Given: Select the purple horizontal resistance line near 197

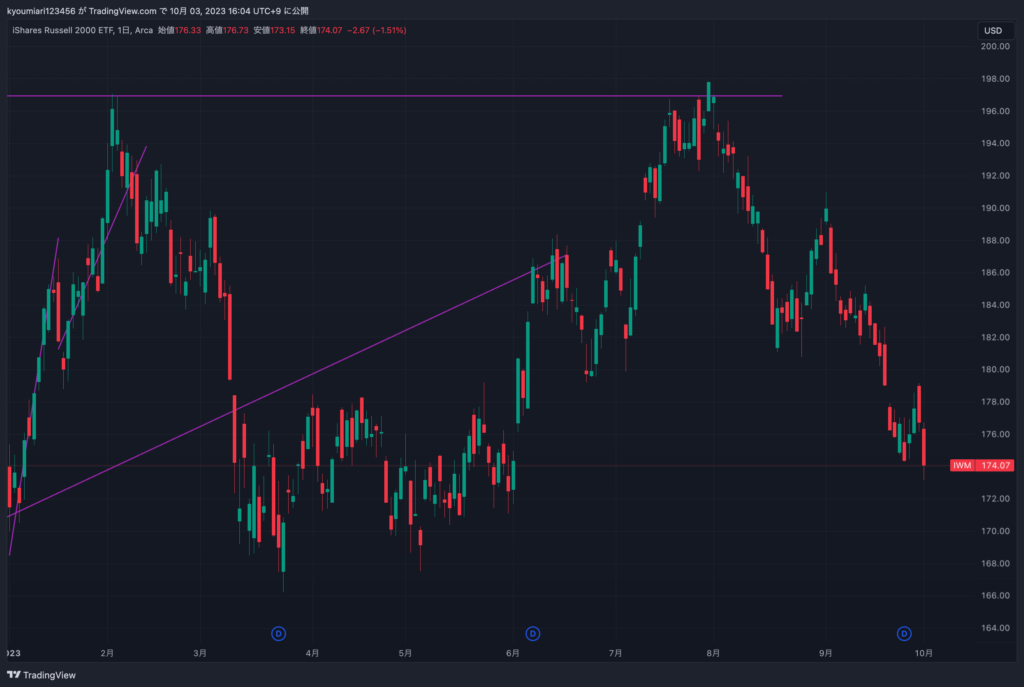Looking at the screenshot, I should [x=392, y=96].
